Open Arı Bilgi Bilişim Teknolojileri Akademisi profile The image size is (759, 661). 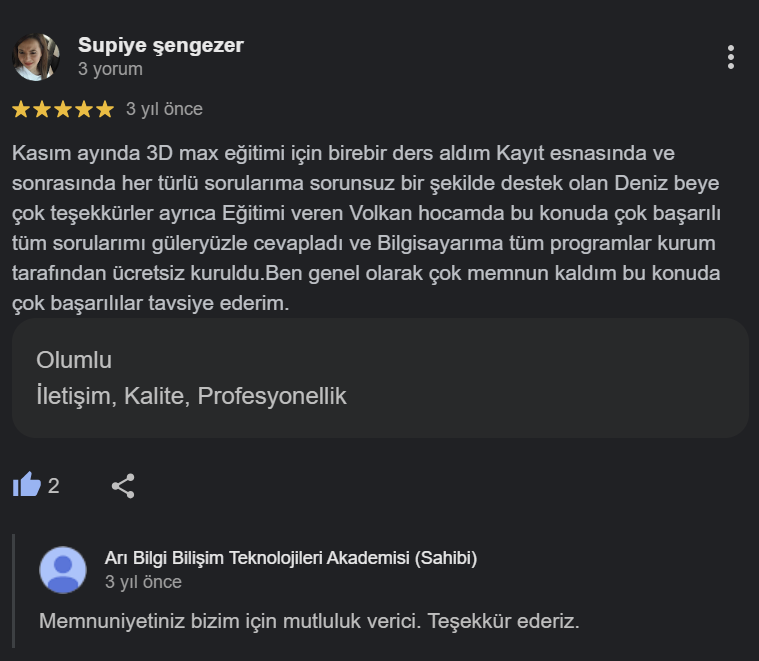click(x=290, y=558)
